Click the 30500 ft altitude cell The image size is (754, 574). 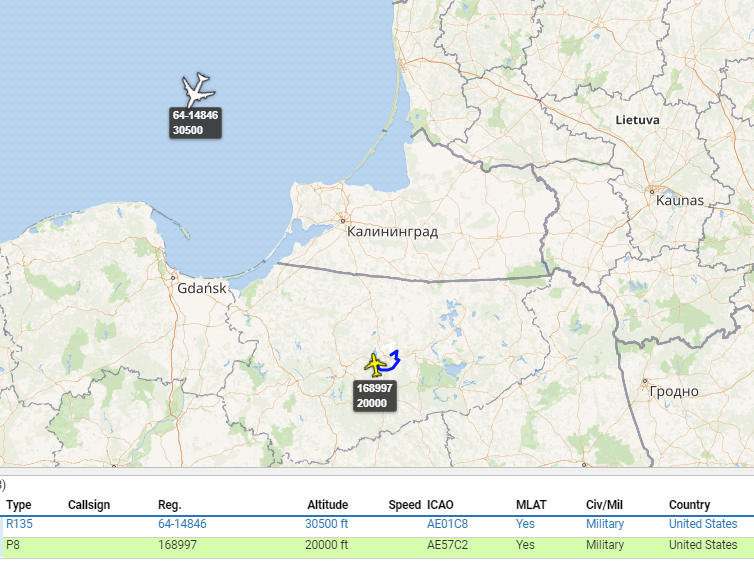click(326, 524)
